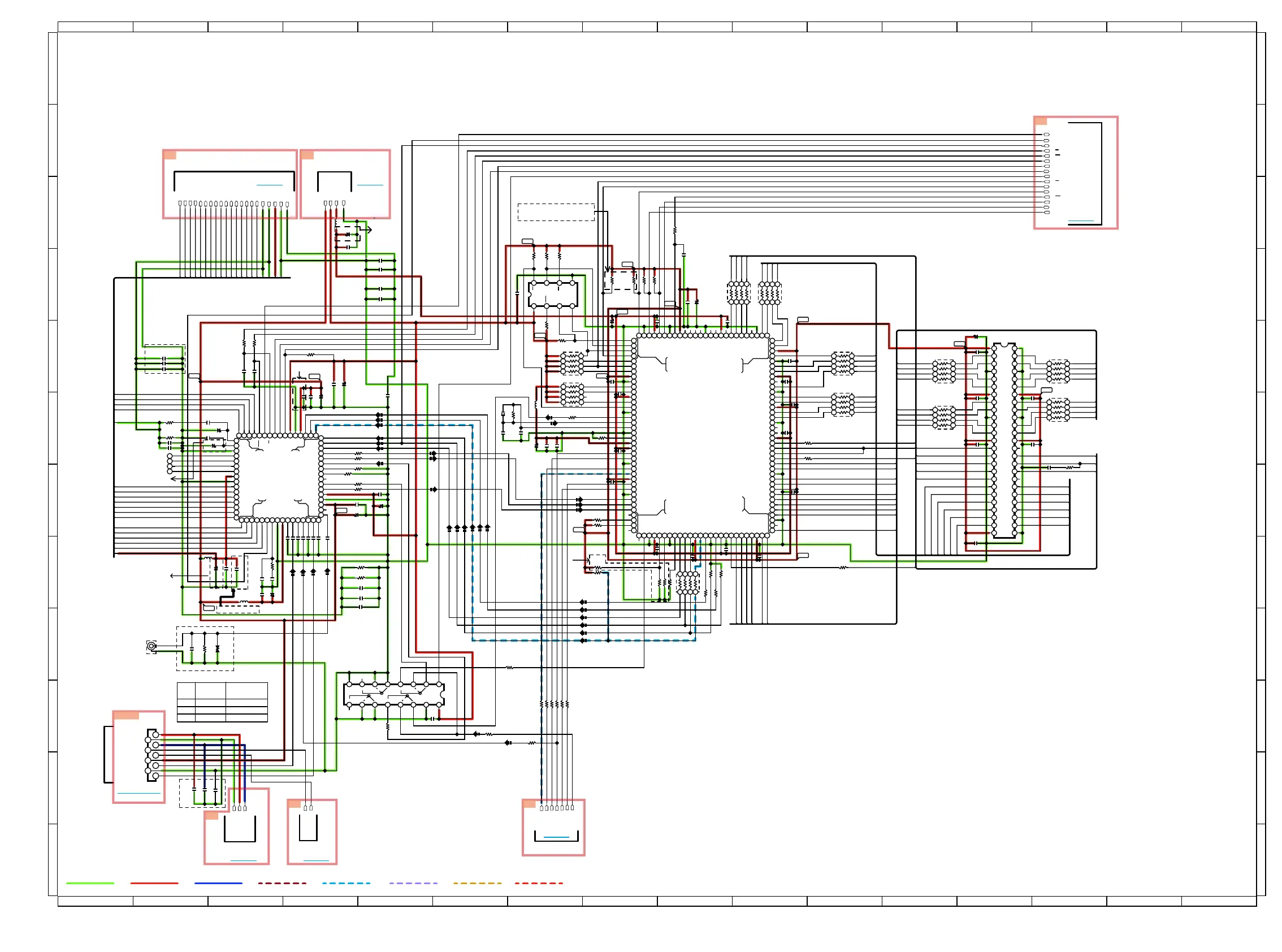Click the dashed filter block beside coaxial jack
Viewport: 1282px width, 952px height.
click(x=205, y=649)
